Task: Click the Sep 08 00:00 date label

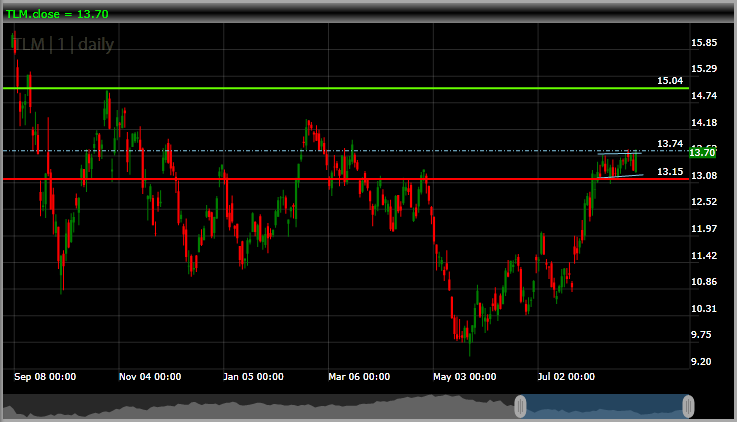Action: [45, 377]
